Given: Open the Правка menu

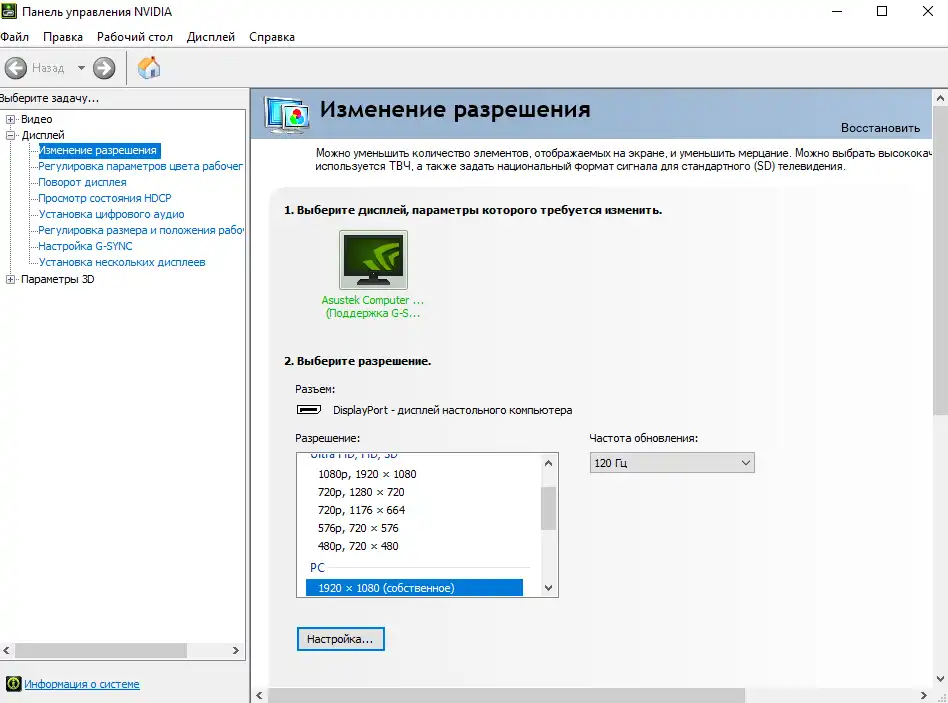Looking at the screenshot, I should 63,37.
